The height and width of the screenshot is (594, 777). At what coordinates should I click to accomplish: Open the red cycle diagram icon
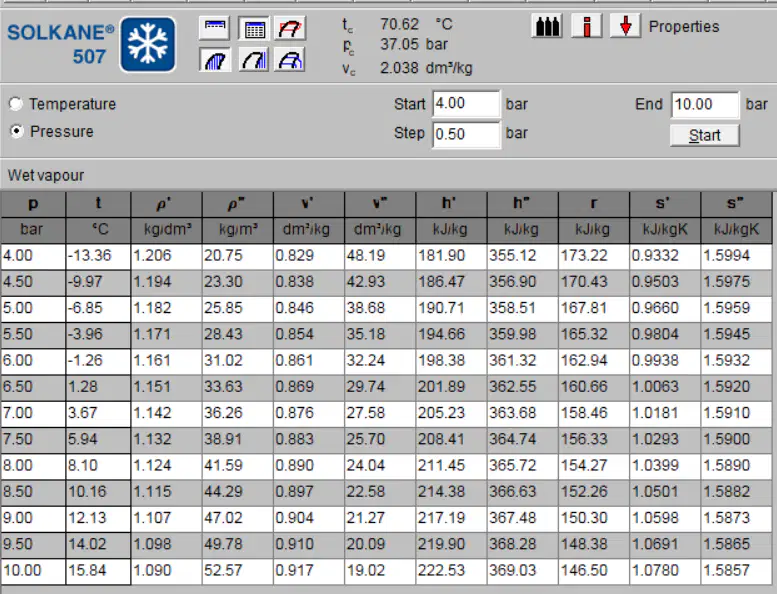click(x=290, y=29)
